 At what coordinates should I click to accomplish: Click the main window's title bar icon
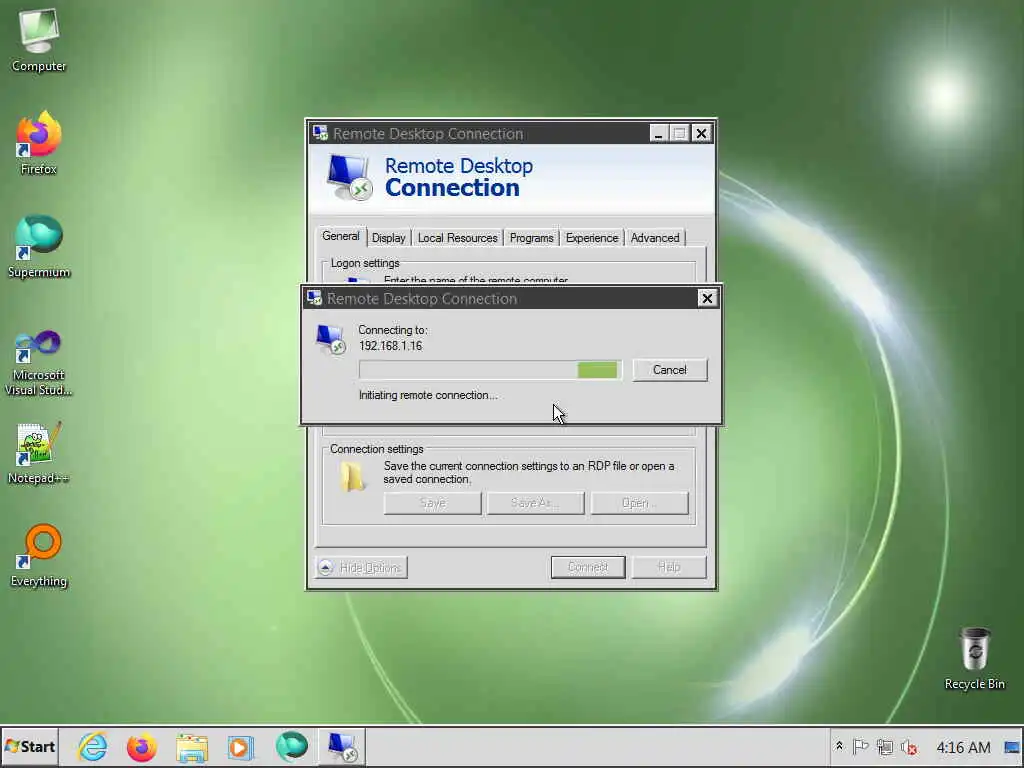click(320, 133)
